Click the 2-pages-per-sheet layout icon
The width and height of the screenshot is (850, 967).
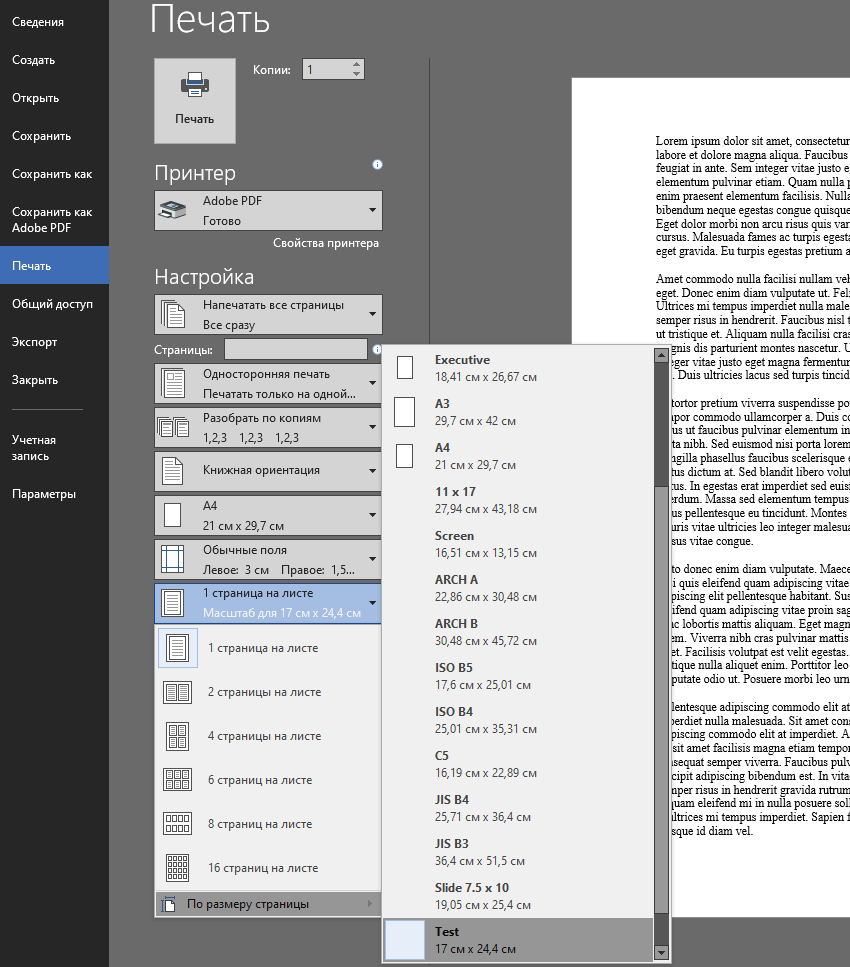[178, 693]
